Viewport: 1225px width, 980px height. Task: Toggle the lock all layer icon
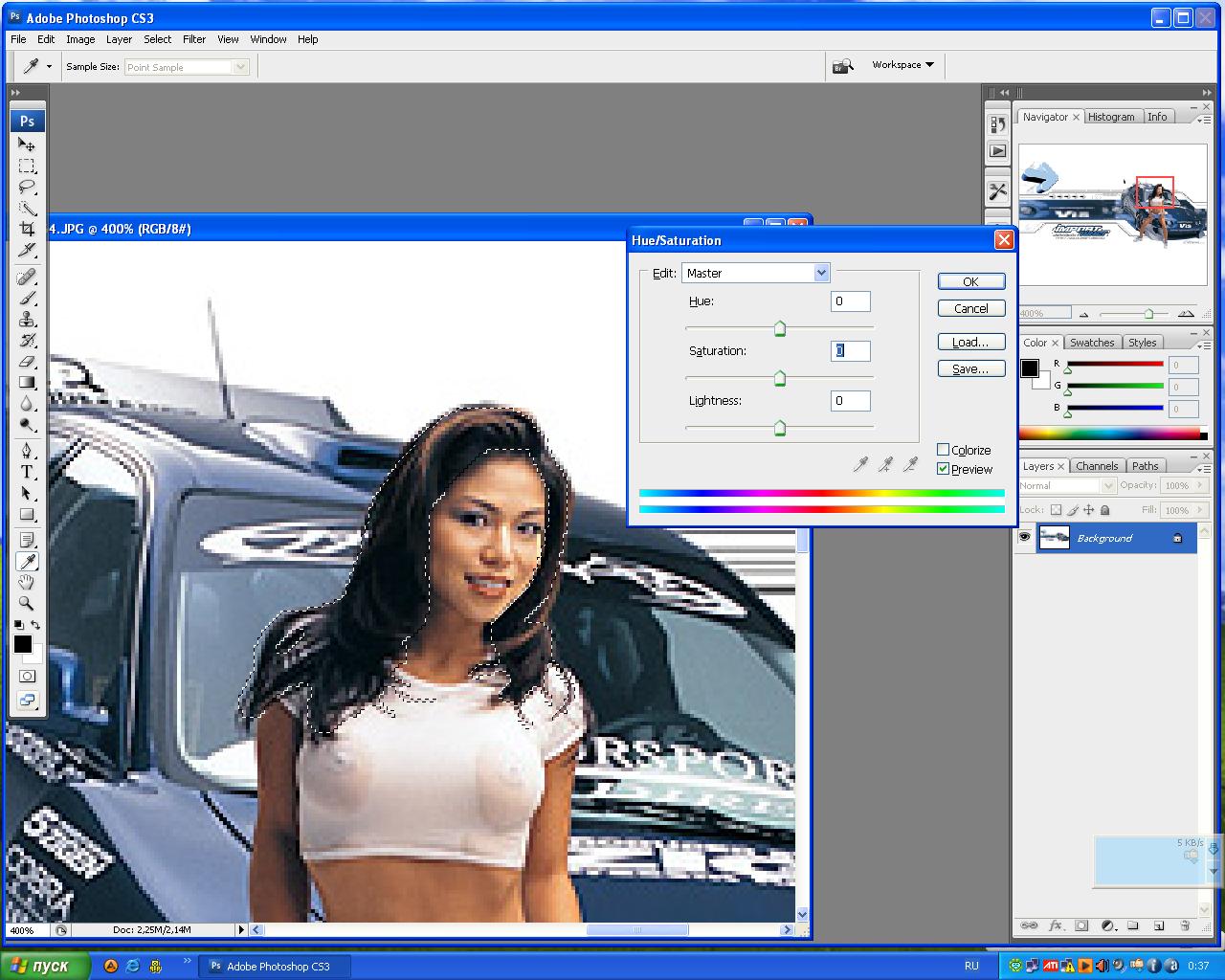(x=1105, y=510)
